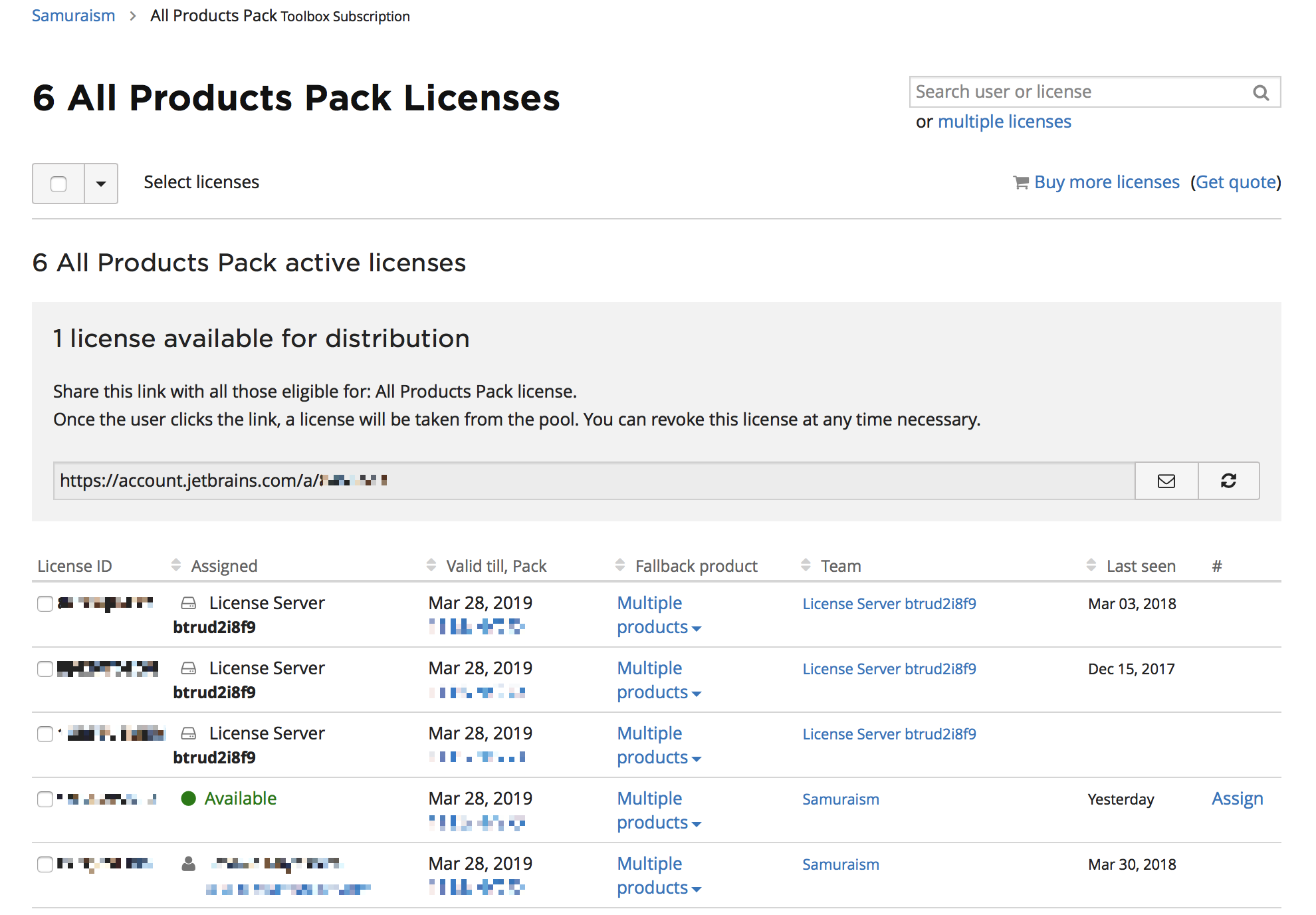Click the Select licenses label
1316x915 pixels.
201,182
